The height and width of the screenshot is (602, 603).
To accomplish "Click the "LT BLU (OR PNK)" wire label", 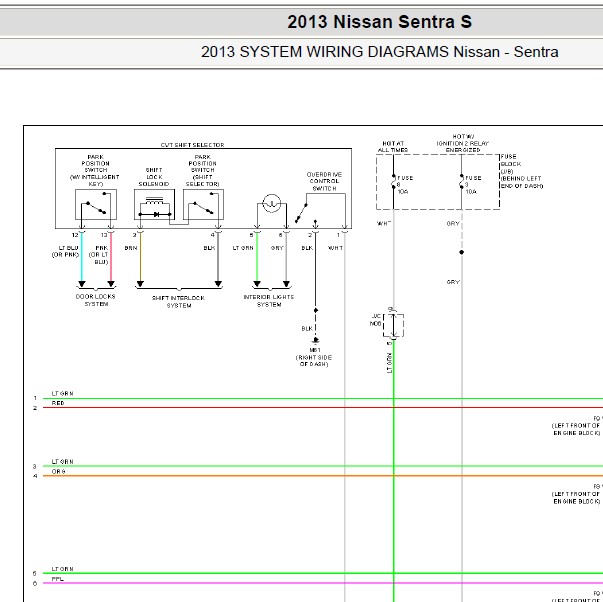I will click(x=65, y=251).
